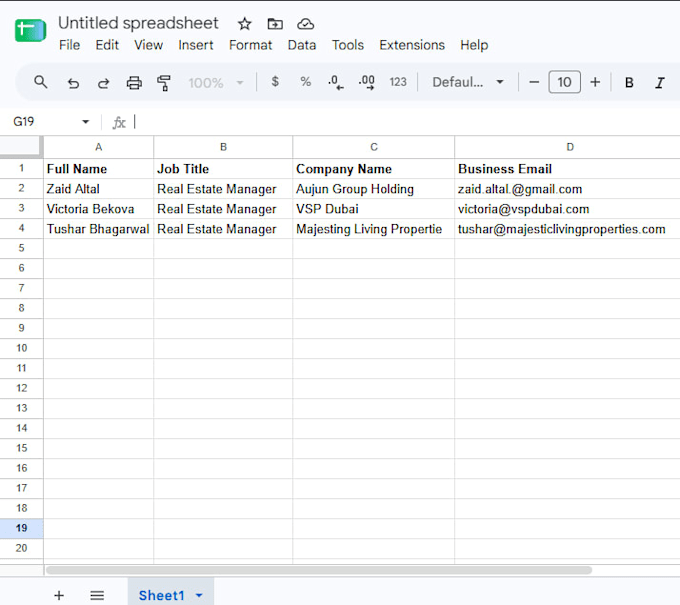The height and width of the screenshot is (605, 680).
Task: Open the Data menu
Action: (x=302, y=45)
